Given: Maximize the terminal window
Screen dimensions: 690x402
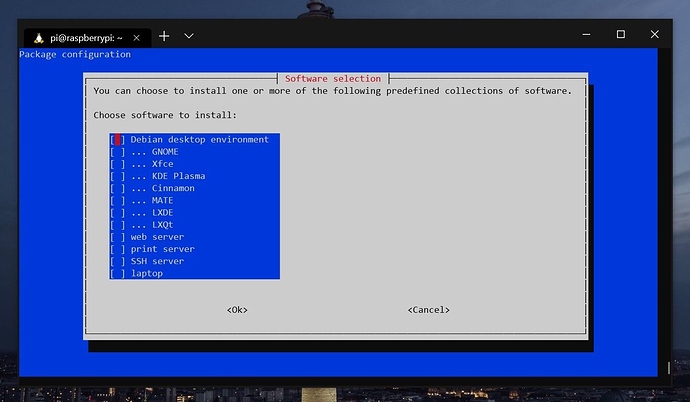Looking at the screenshot, I should [620, 34].
